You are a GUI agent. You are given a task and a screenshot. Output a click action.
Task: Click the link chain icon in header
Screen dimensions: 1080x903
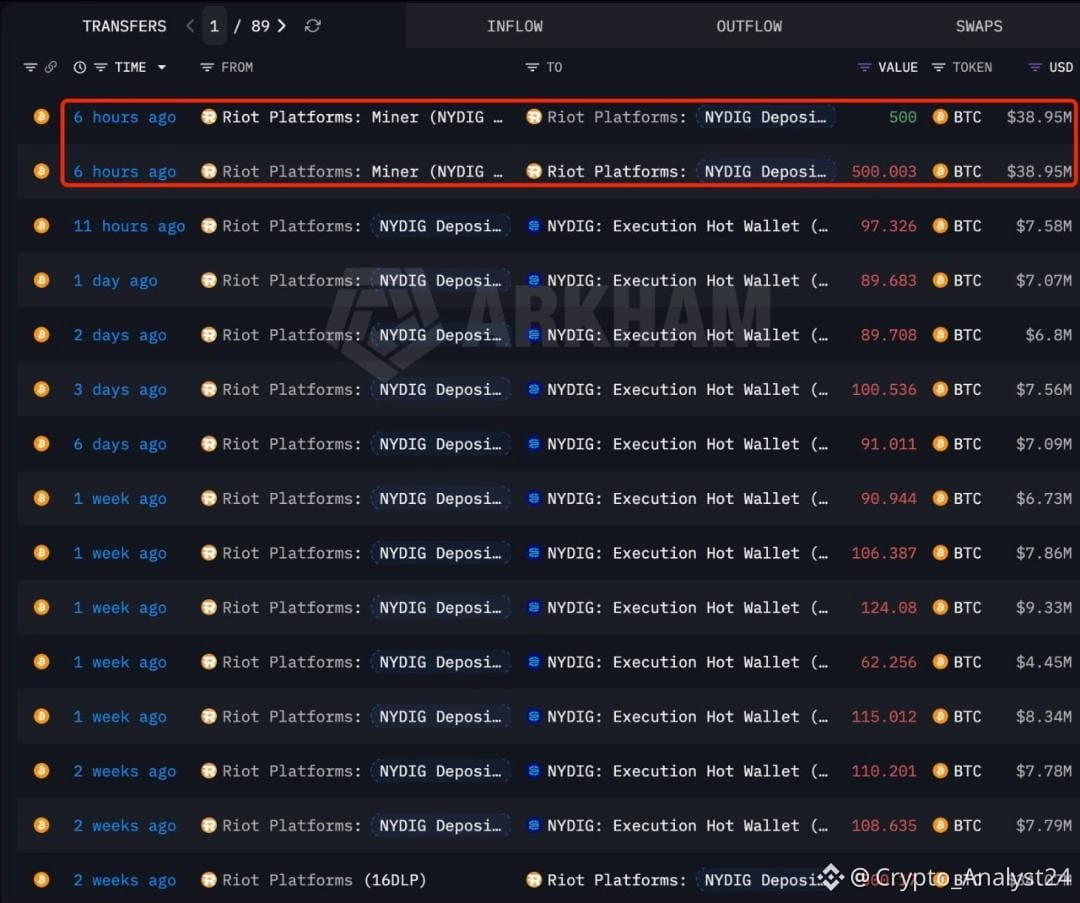click(51, 68)
